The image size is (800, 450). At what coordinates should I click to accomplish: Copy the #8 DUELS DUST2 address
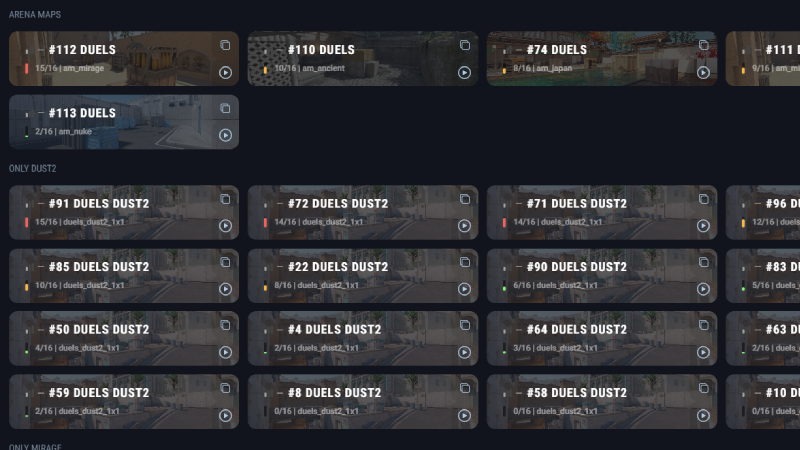[464, 389]
